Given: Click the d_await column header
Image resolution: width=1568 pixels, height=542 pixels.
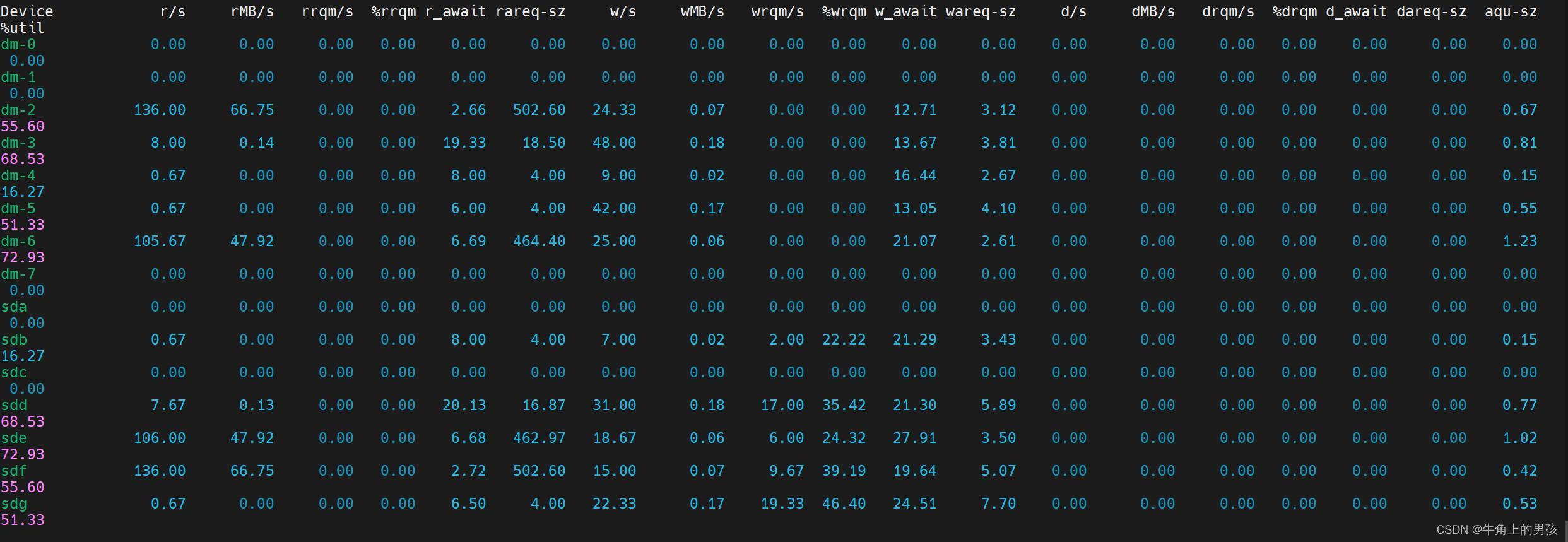Looking at the screenshot, I should [x=1357, y=11].
